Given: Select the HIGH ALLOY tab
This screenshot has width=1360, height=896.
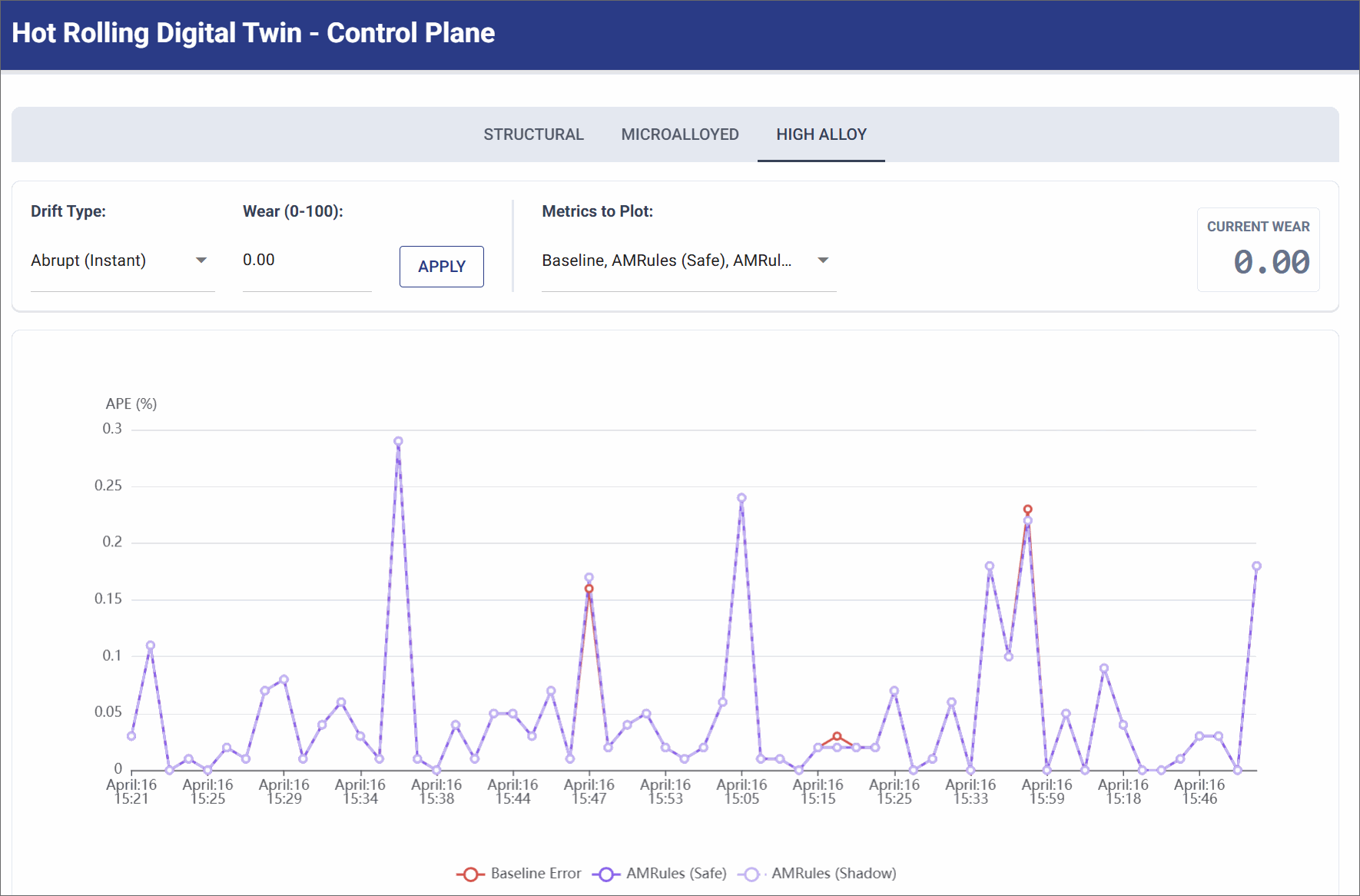Looking at the screenshot, I should coord(821,134).
